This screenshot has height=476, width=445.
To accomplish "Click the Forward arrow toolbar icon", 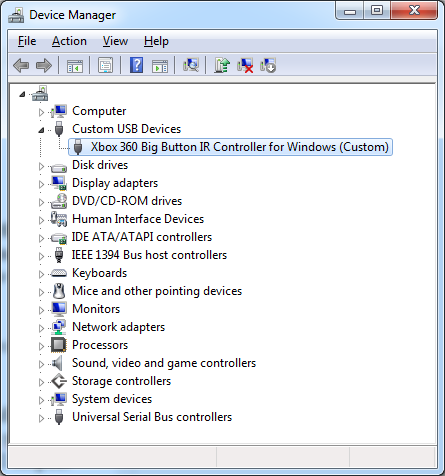I will tap(44, 65).
